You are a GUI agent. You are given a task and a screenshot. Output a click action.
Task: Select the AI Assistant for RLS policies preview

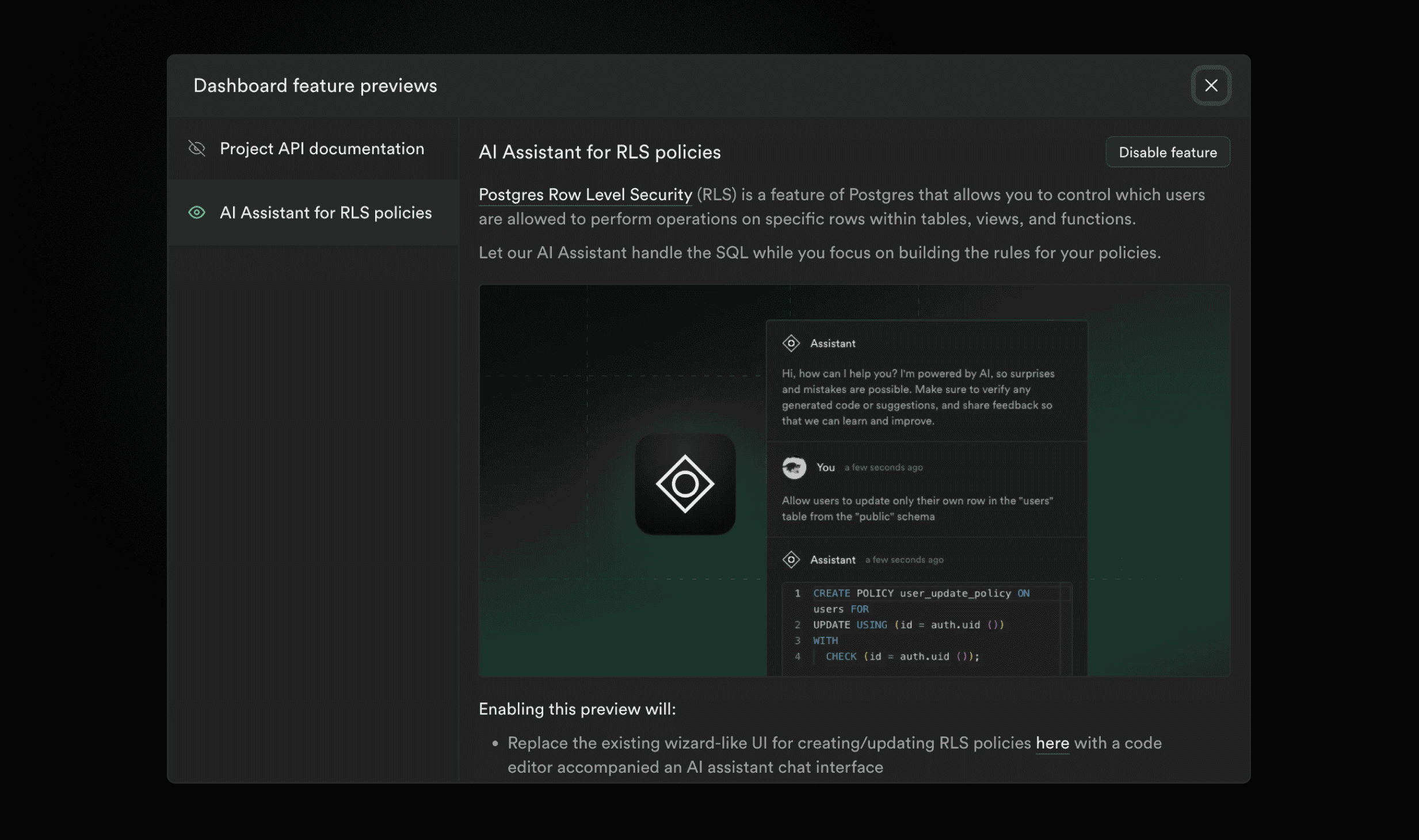(325, 212)
